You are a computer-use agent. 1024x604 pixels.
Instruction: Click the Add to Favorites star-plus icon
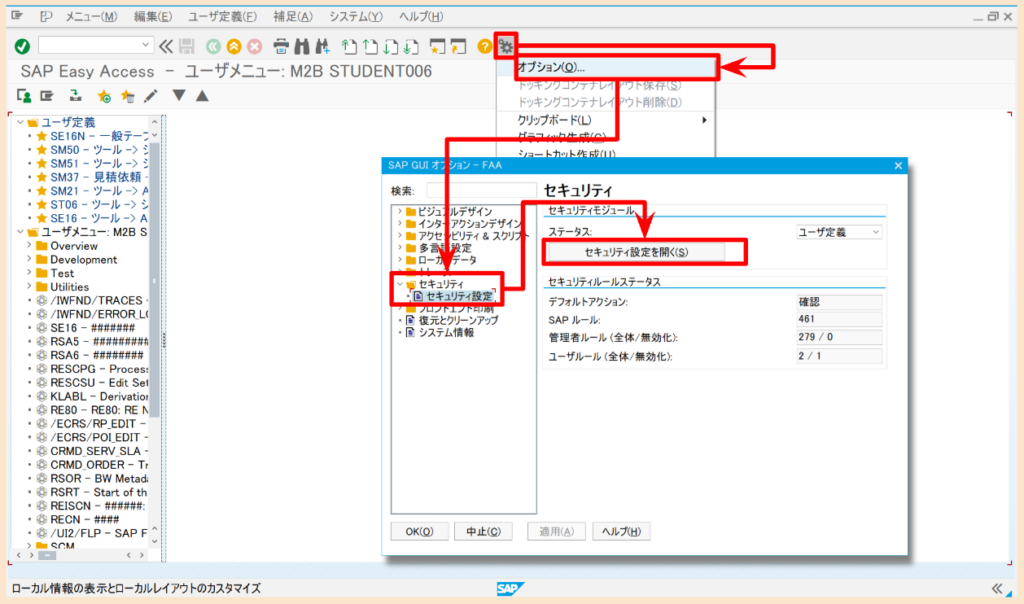coord(104,97)
